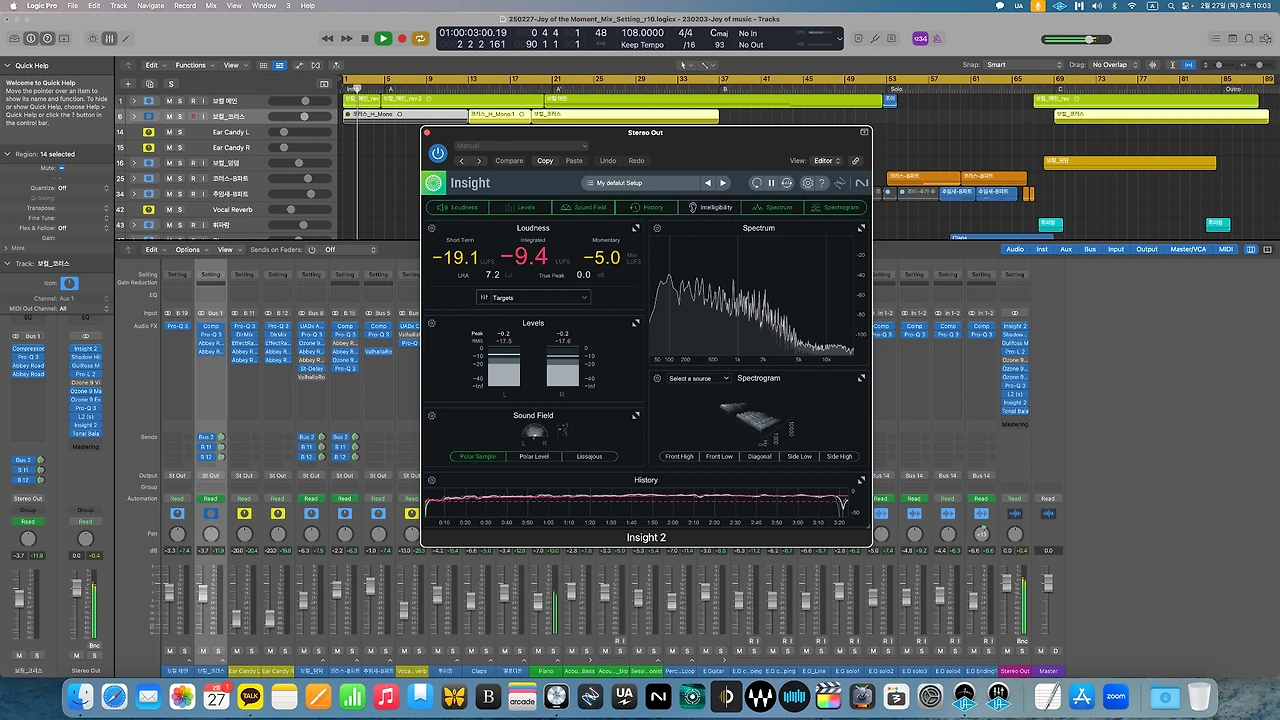
Task: Toggle the plugin power bypass button
Action: click(437, 153)
